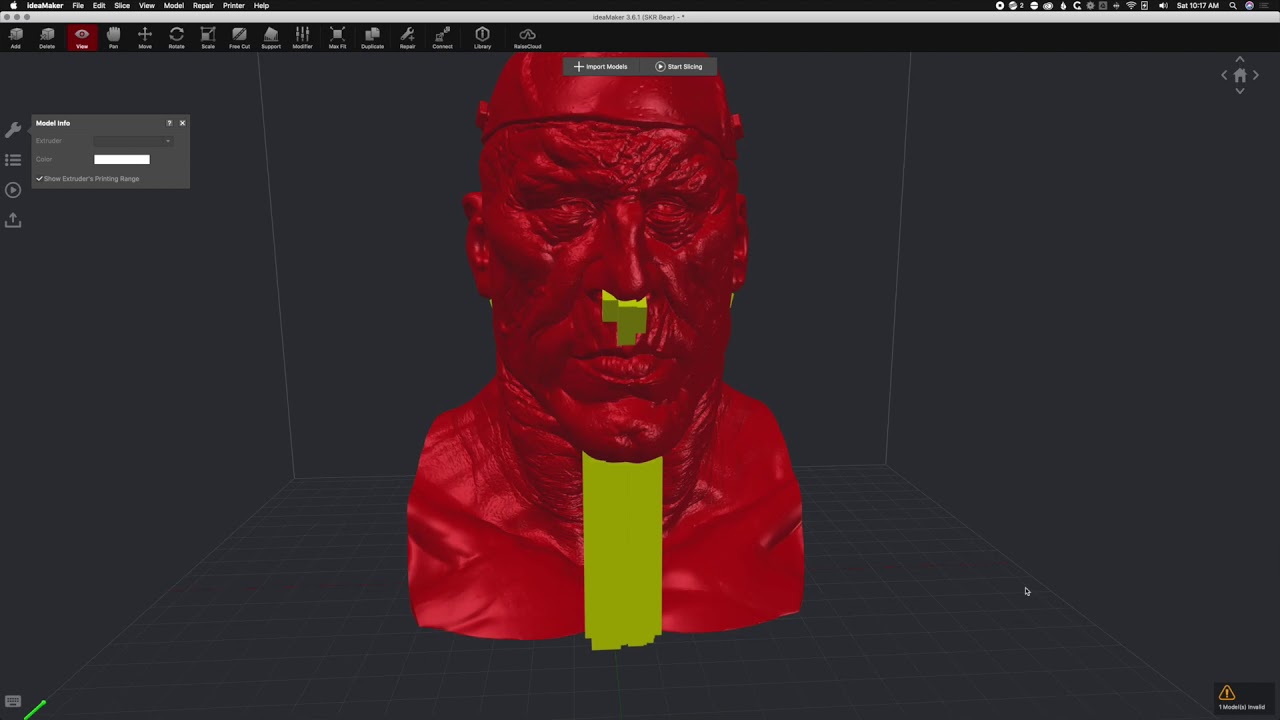Open Spotlight search magnifier icon
This screenshot has height=720, width=1280.
coord(1233,6)
